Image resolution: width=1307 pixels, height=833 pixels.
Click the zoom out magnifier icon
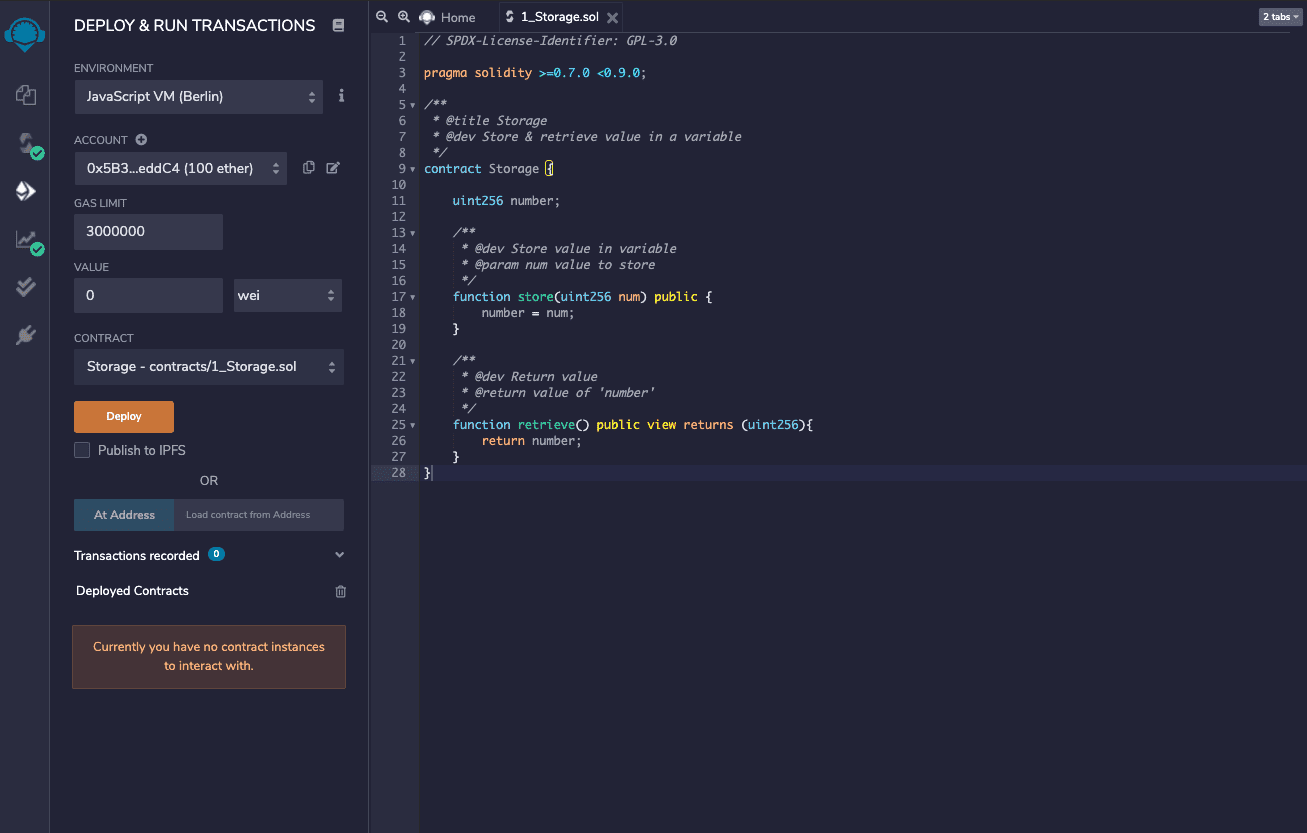click(382, 17)
